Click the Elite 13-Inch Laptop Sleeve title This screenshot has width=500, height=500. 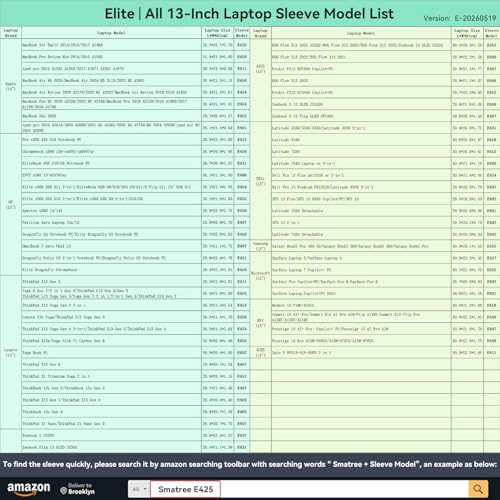[x=249, y=14]
